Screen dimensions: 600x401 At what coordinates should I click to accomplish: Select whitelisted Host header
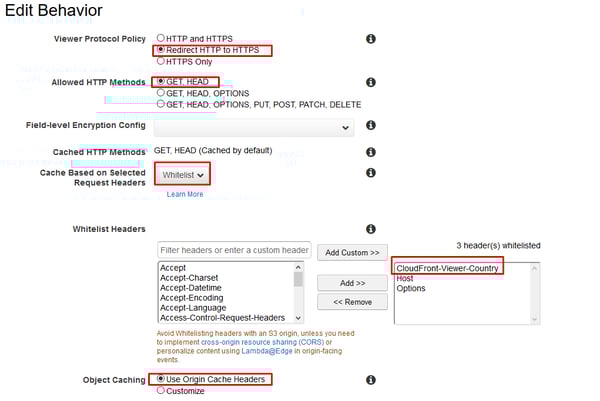(405, 278)
